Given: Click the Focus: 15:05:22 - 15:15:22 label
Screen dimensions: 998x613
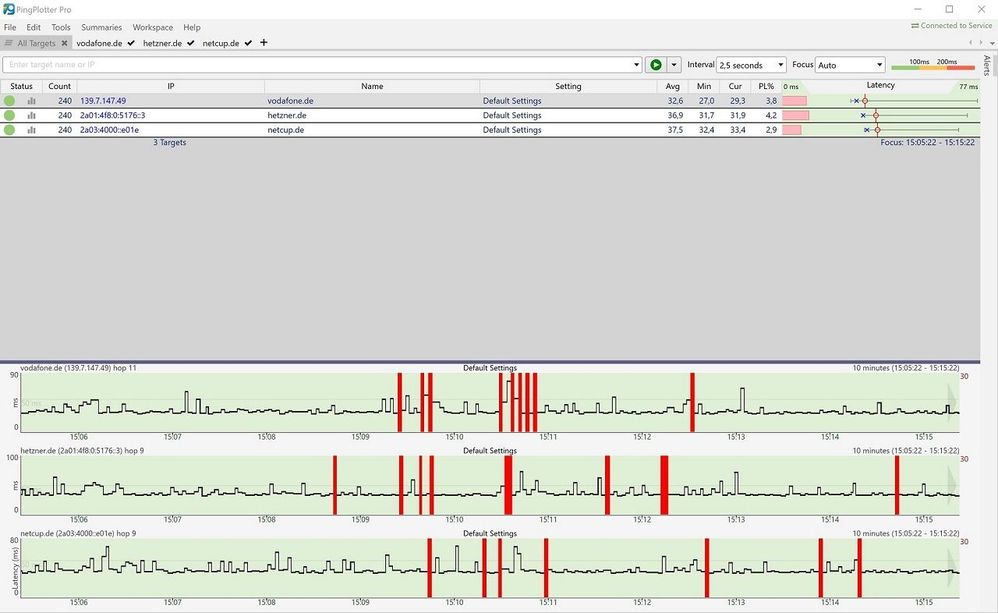Looking at the screenshot, I should (x=927, y=143).
